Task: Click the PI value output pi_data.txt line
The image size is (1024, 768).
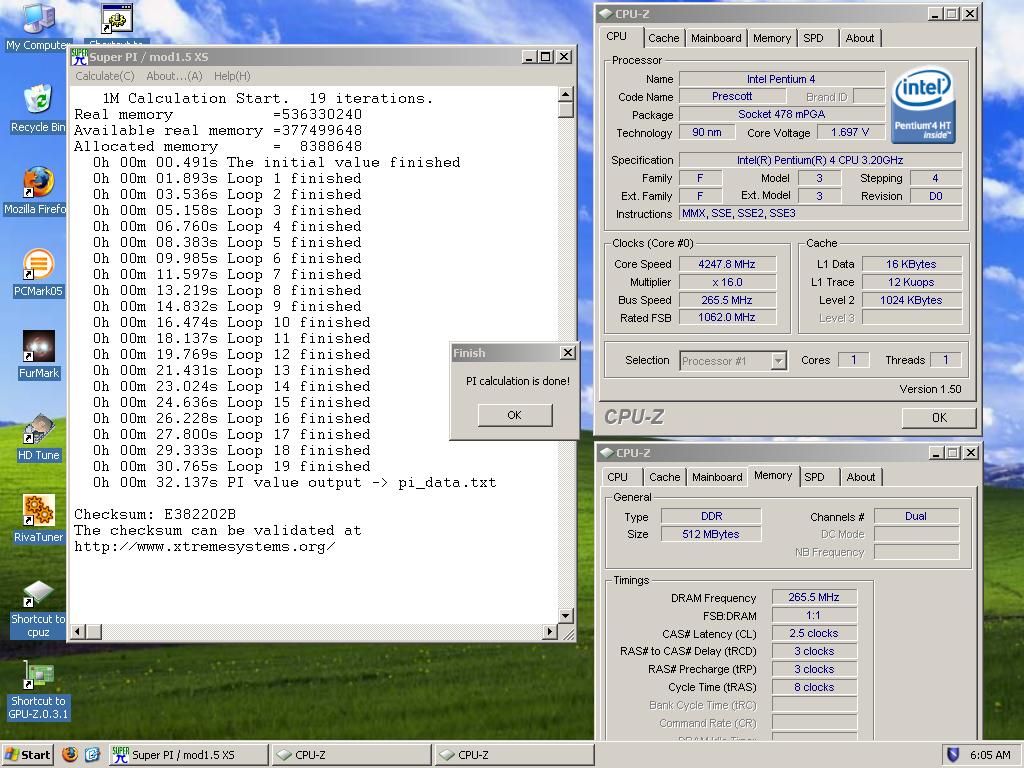Action: tap(294, 483)
